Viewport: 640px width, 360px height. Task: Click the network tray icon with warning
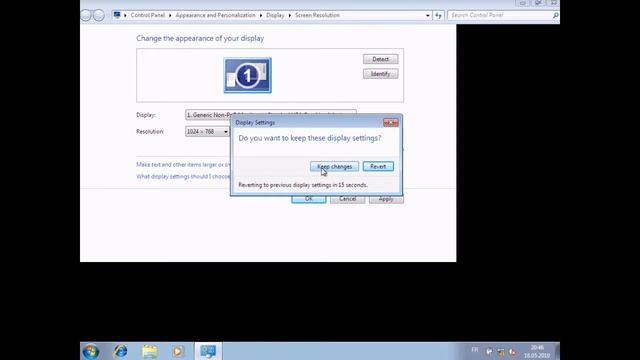[x=501, y=351]
